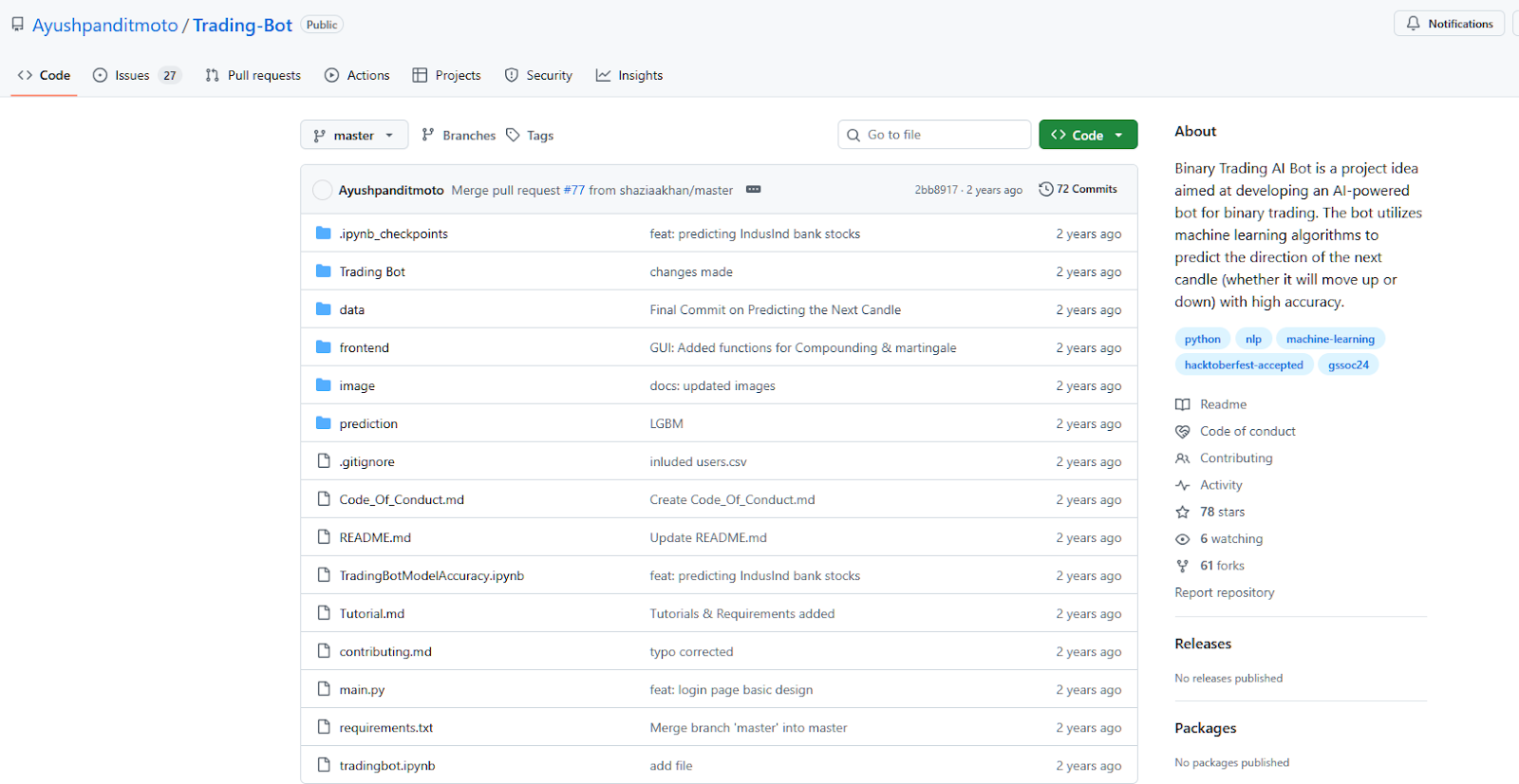1519x784 pixels.
Task: Go to the Insights tab
Action: point(629,75)
